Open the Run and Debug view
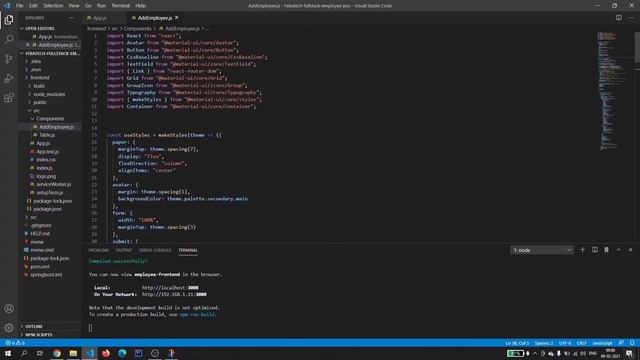The height and width of the screenshot is (360, 640). click(9, 78)
